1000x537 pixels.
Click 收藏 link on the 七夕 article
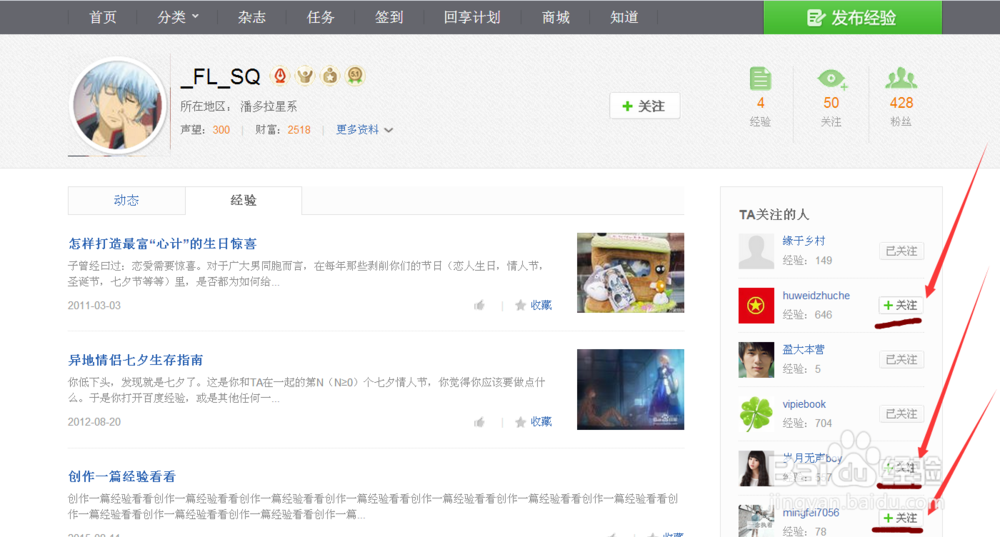(x=541, y=422)
